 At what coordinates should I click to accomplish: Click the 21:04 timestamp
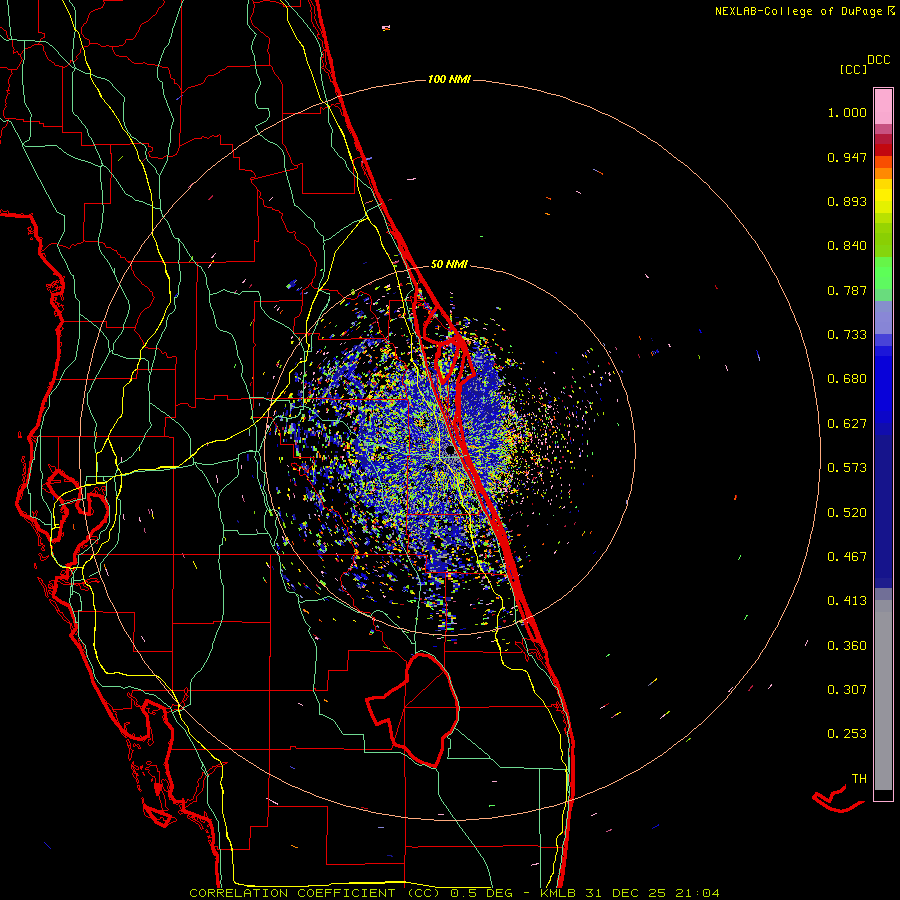[x=697, y=893]
